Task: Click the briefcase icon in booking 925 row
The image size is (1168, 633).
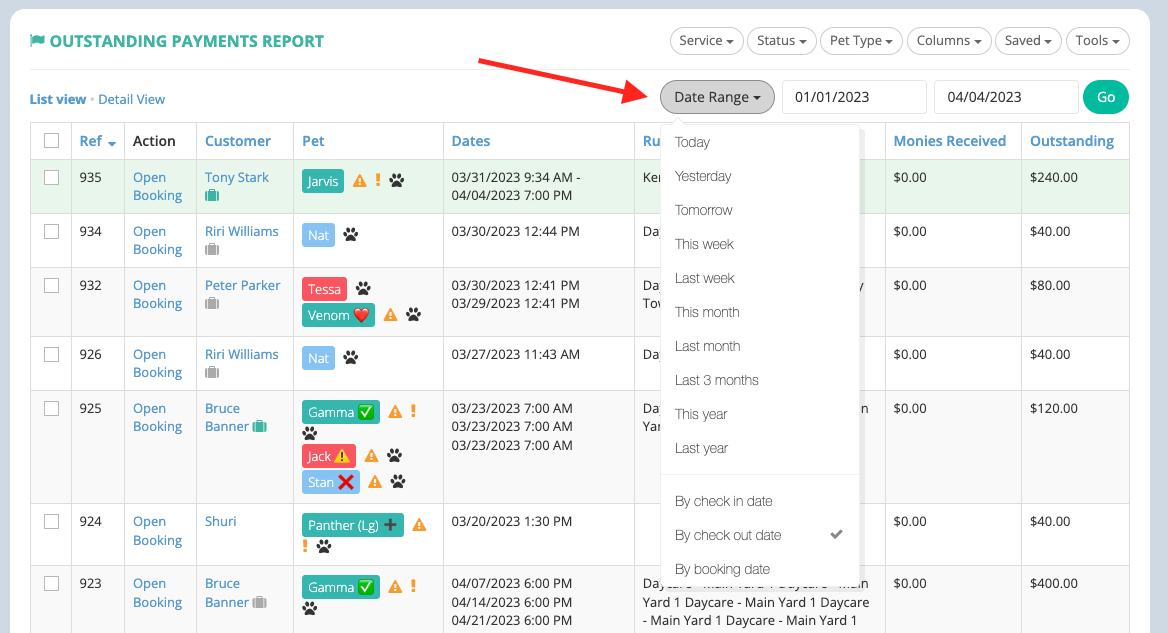Action: [x=259, y=427]
